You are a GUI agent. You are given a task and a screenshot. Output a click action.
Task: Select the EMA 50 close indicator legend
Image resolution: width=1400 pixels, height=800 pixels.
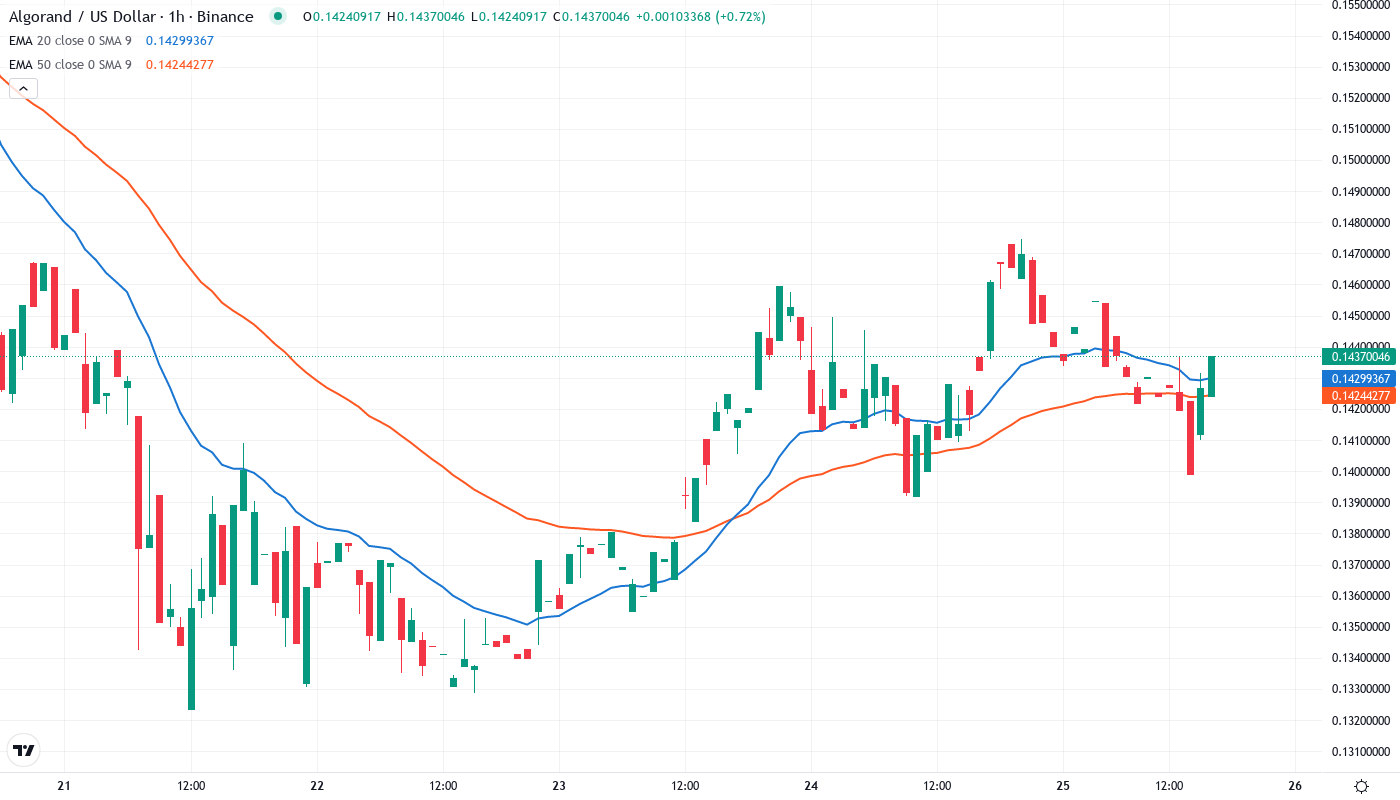[x=70, y=65]
